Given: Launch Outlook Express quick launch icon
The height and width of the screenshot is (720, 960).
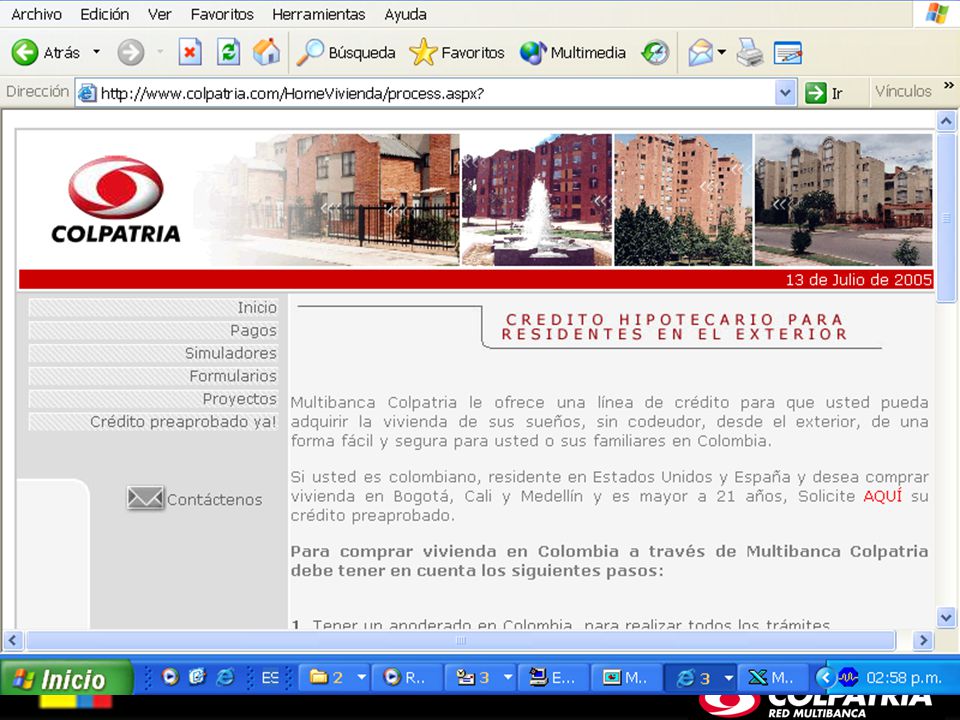Looking at the screenshot, I should pos(197,677).
